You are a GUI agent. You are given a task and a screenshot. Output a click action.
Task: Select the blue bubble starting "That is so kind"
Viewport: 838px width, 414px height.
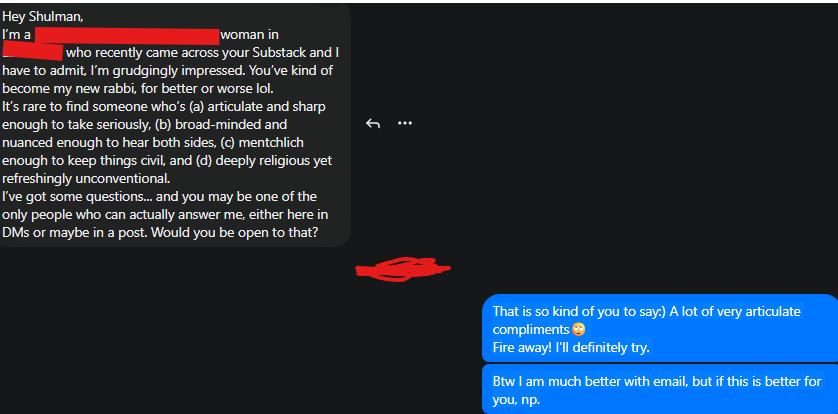click(x=659, y=329)
